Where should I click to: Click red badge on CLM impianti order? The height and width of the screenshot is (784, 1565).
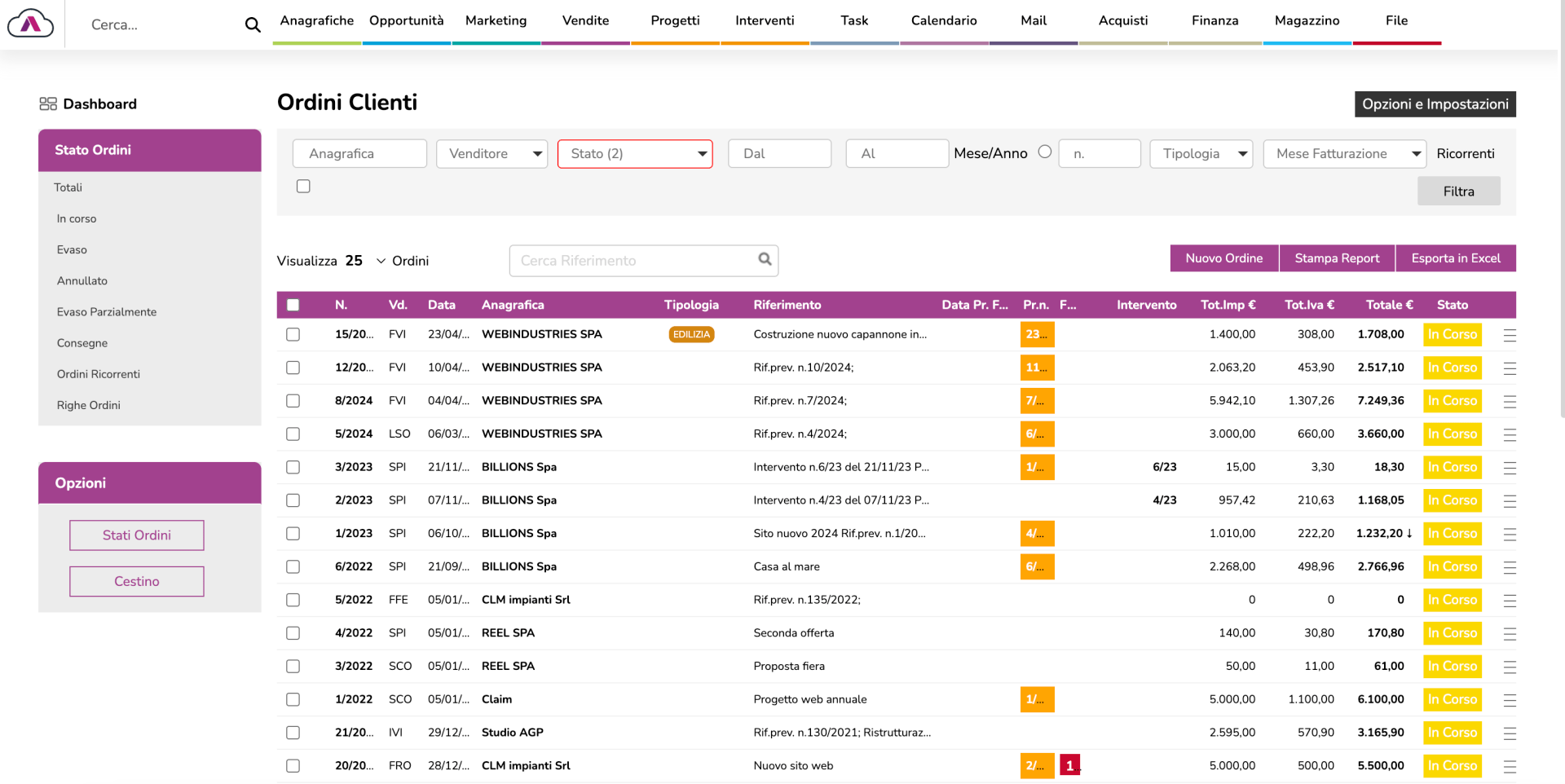[x=1069, y=766]
